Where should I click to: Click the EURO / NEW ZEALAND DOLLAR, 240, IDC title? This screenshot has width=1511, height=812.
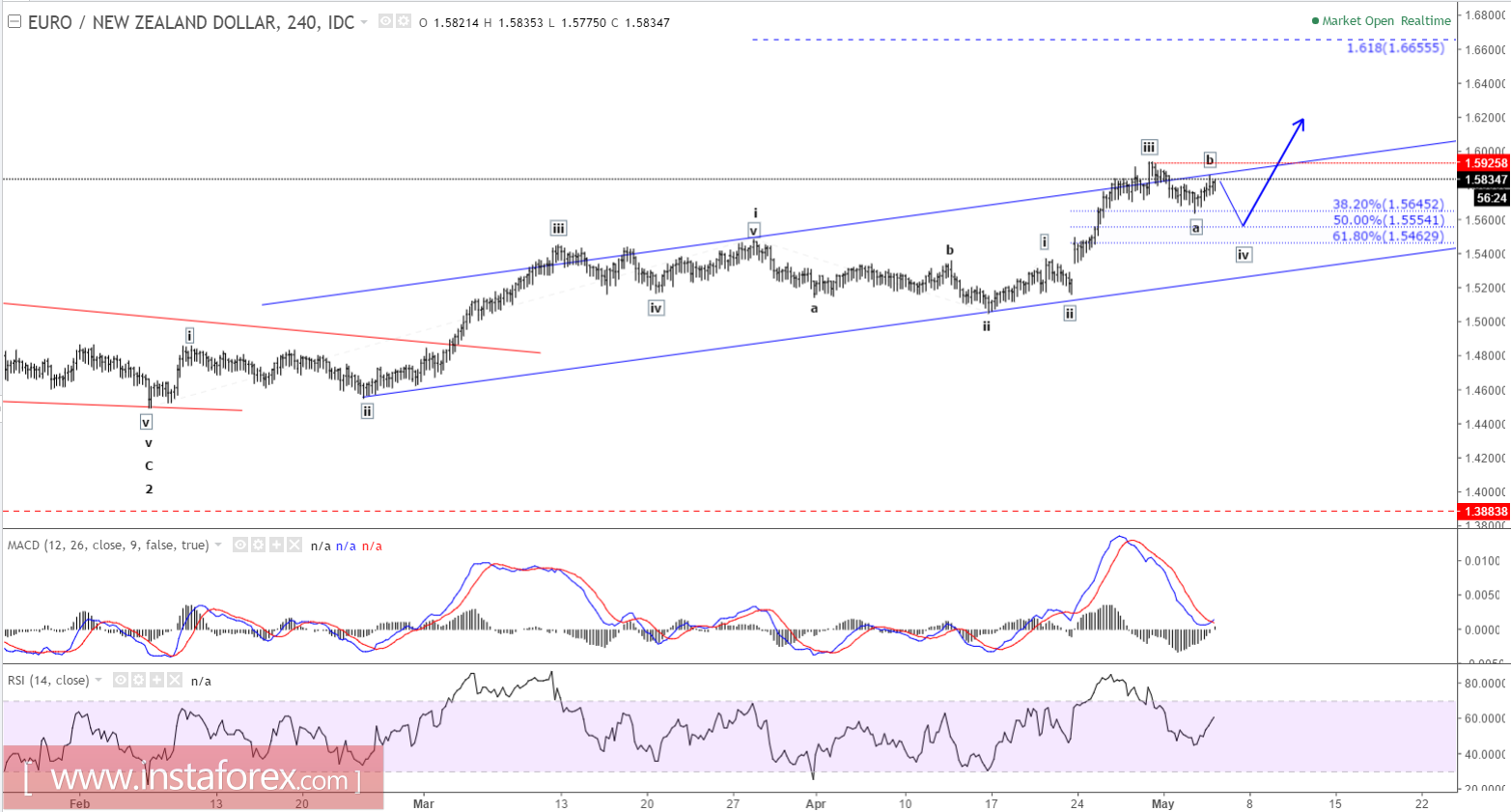tap(191, 22)
